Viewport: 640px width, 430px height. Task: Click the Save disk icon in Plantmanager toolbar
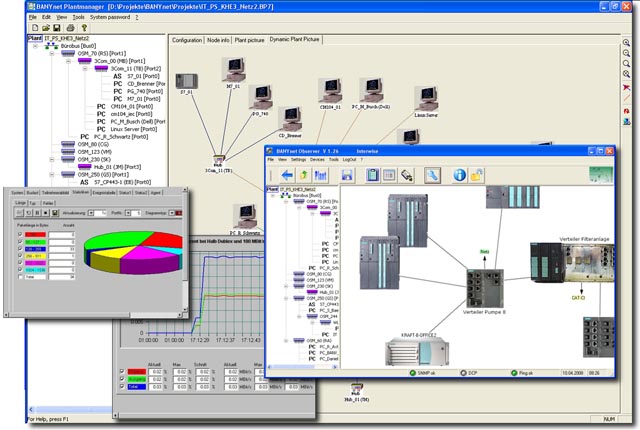coord(57,28)
